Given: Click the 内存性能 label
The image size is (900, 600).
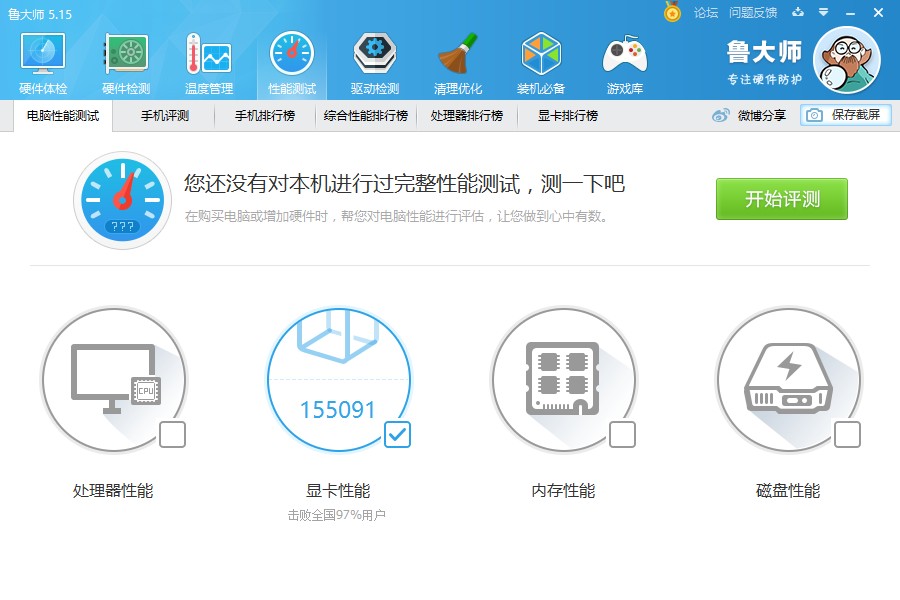Looking at the screenshot, I should pos(563,491).
